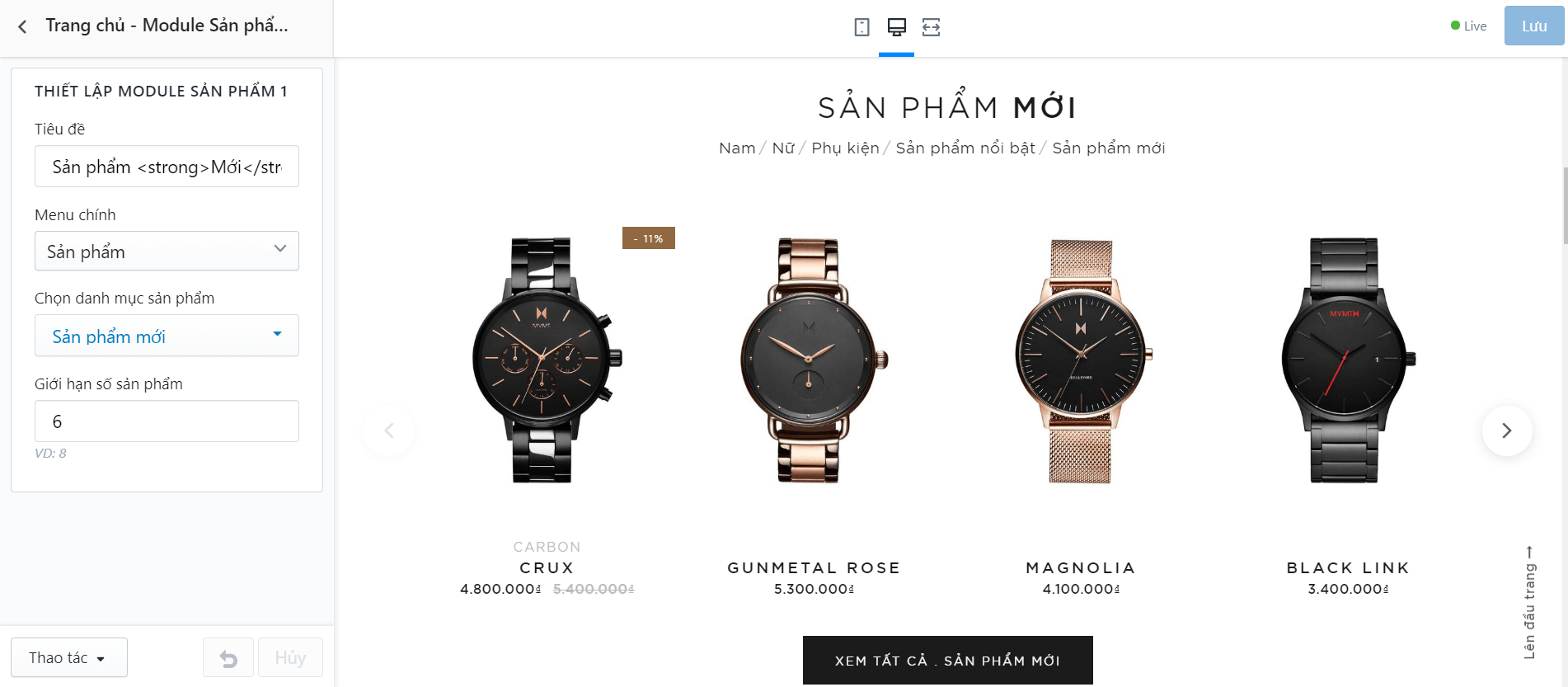Select the desktop preview icon

click(896, 27)
